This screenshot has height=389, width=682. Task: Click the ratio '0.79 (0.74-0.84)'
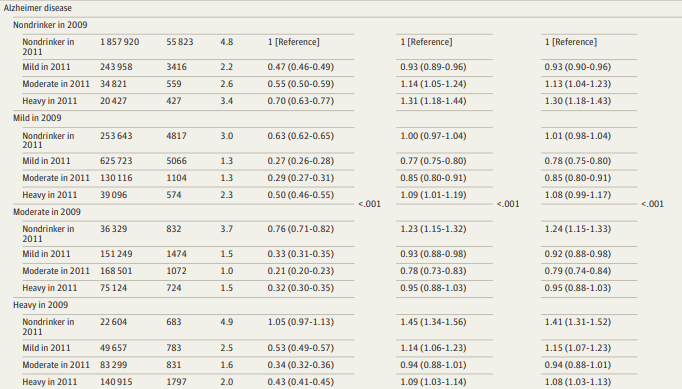click(x=578, y=271)
